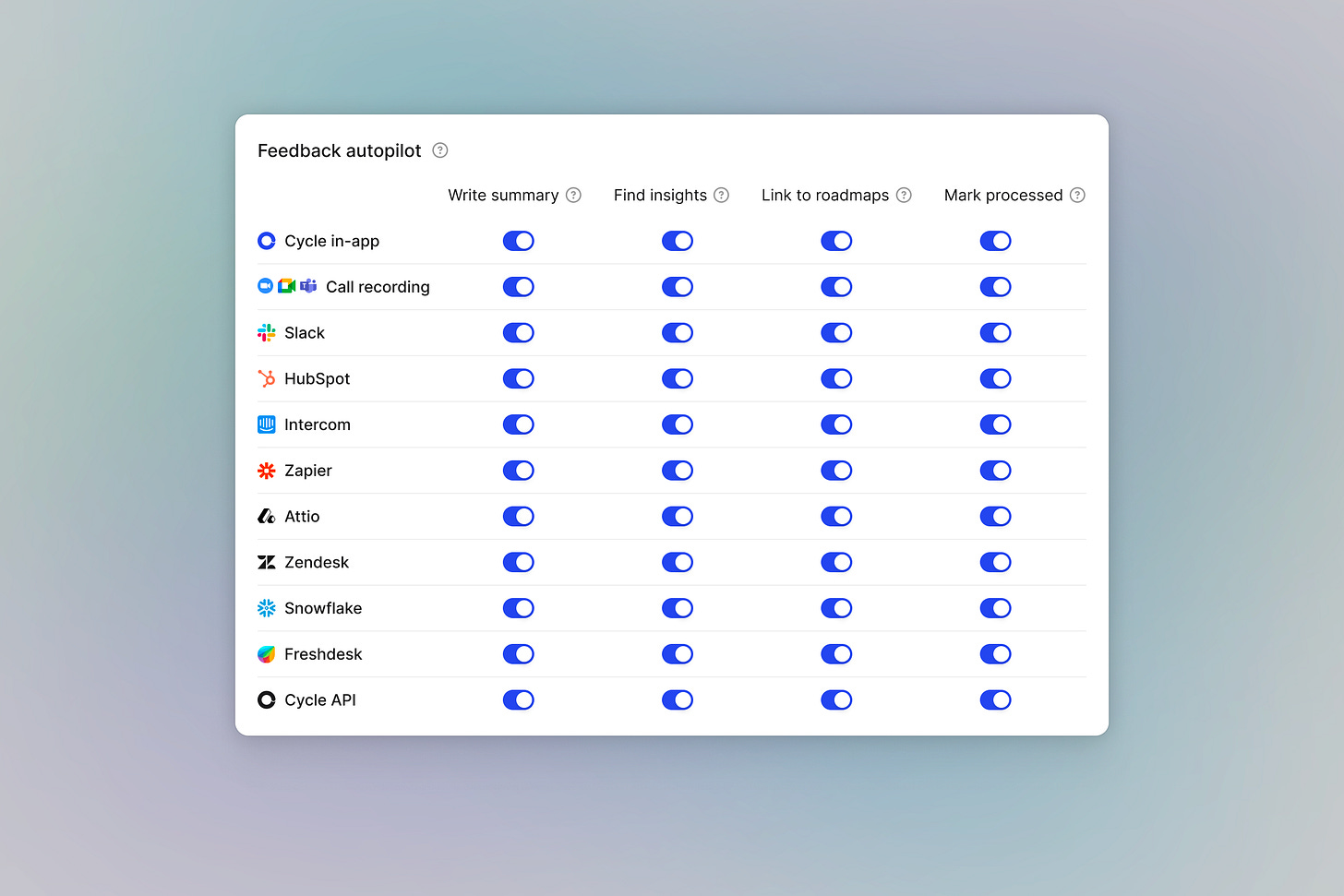
Task: Toggle Link to roadmaps for HubSpot
Action: pyautogui.click(x=836, y=378)
